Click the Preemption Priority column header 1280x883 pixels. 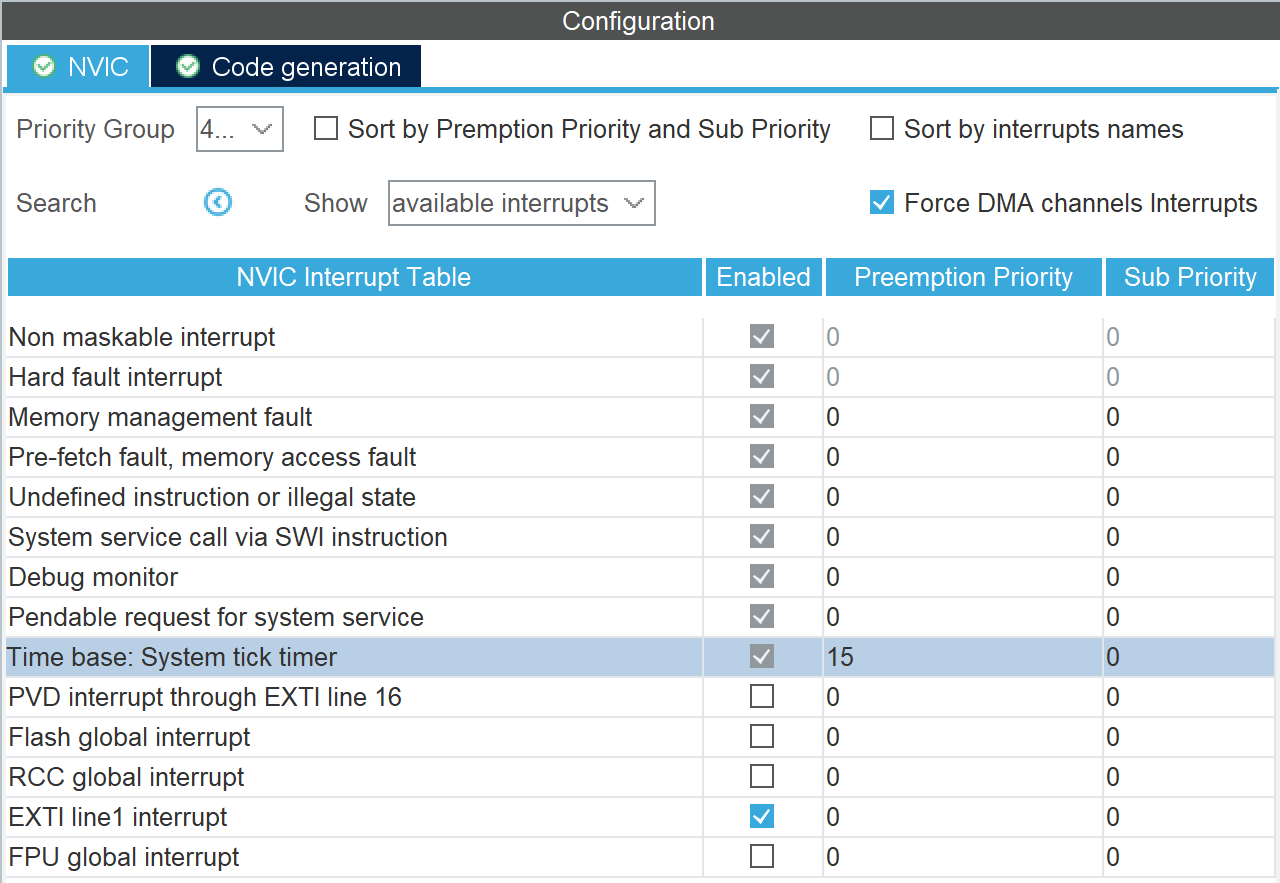tap(963, 277)
